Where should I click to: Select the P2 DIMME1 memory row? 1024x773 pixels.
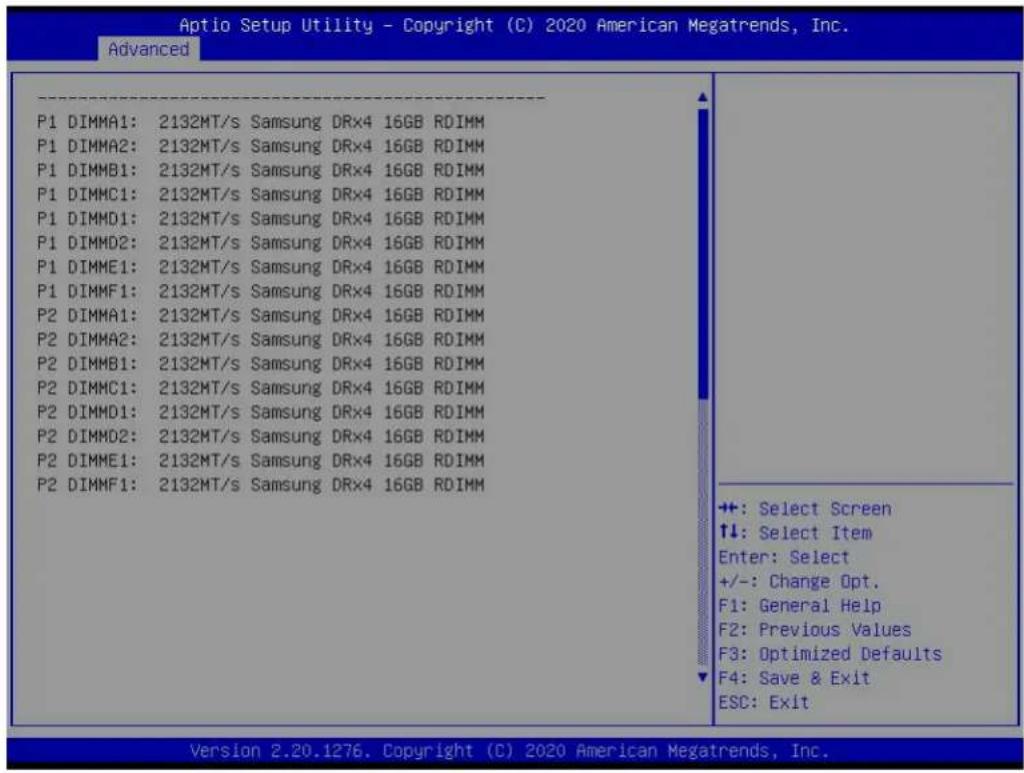point(261,460)
